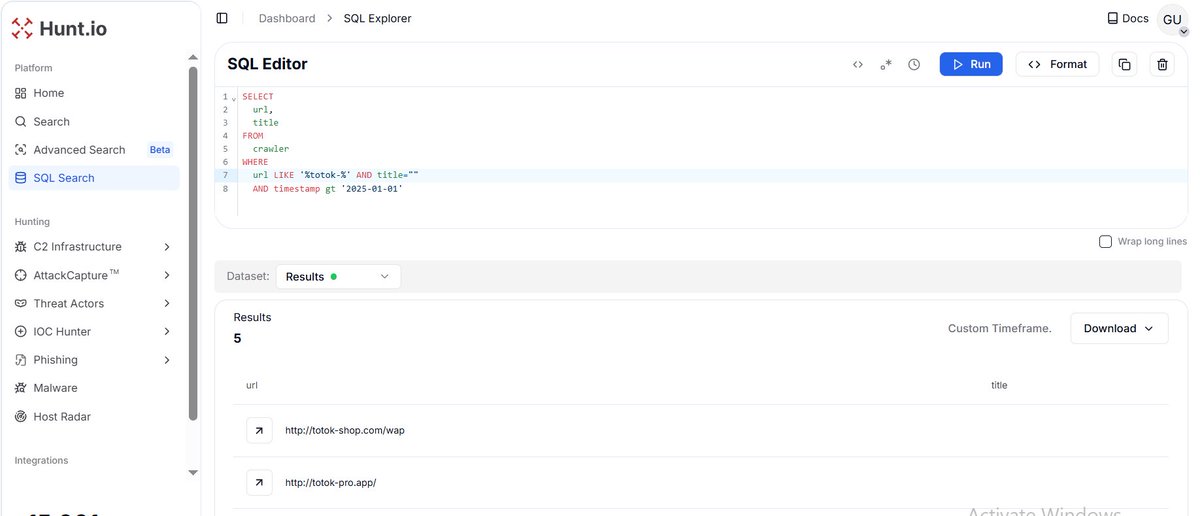Open the totok-shop.com/wap link arrow
Viewport: 1200px width, 516px height.
click(x=259, y=430)
